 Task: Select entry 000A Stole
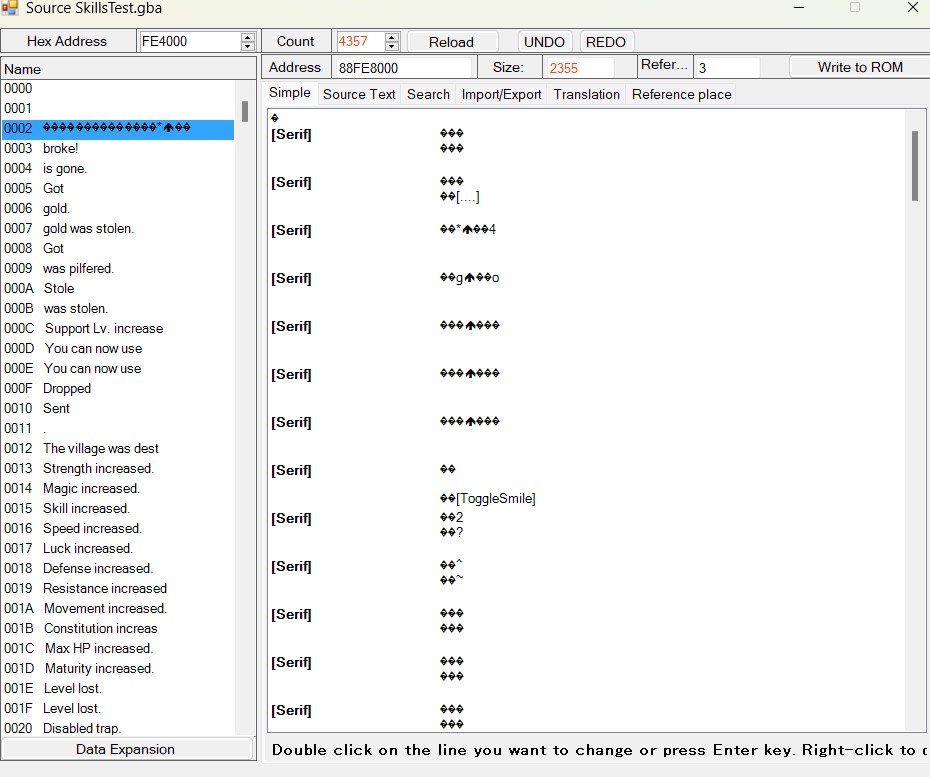[118, 288]
